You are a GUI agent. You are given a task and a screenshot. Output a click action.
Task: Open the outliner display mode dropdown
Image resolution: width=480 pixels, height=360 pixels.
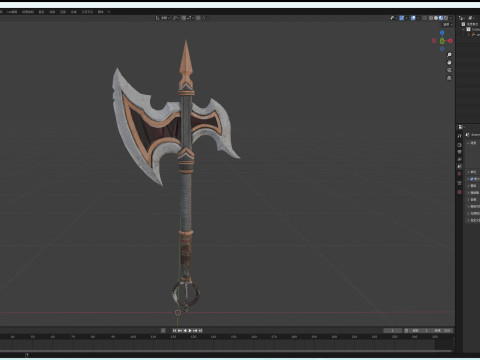461,18
